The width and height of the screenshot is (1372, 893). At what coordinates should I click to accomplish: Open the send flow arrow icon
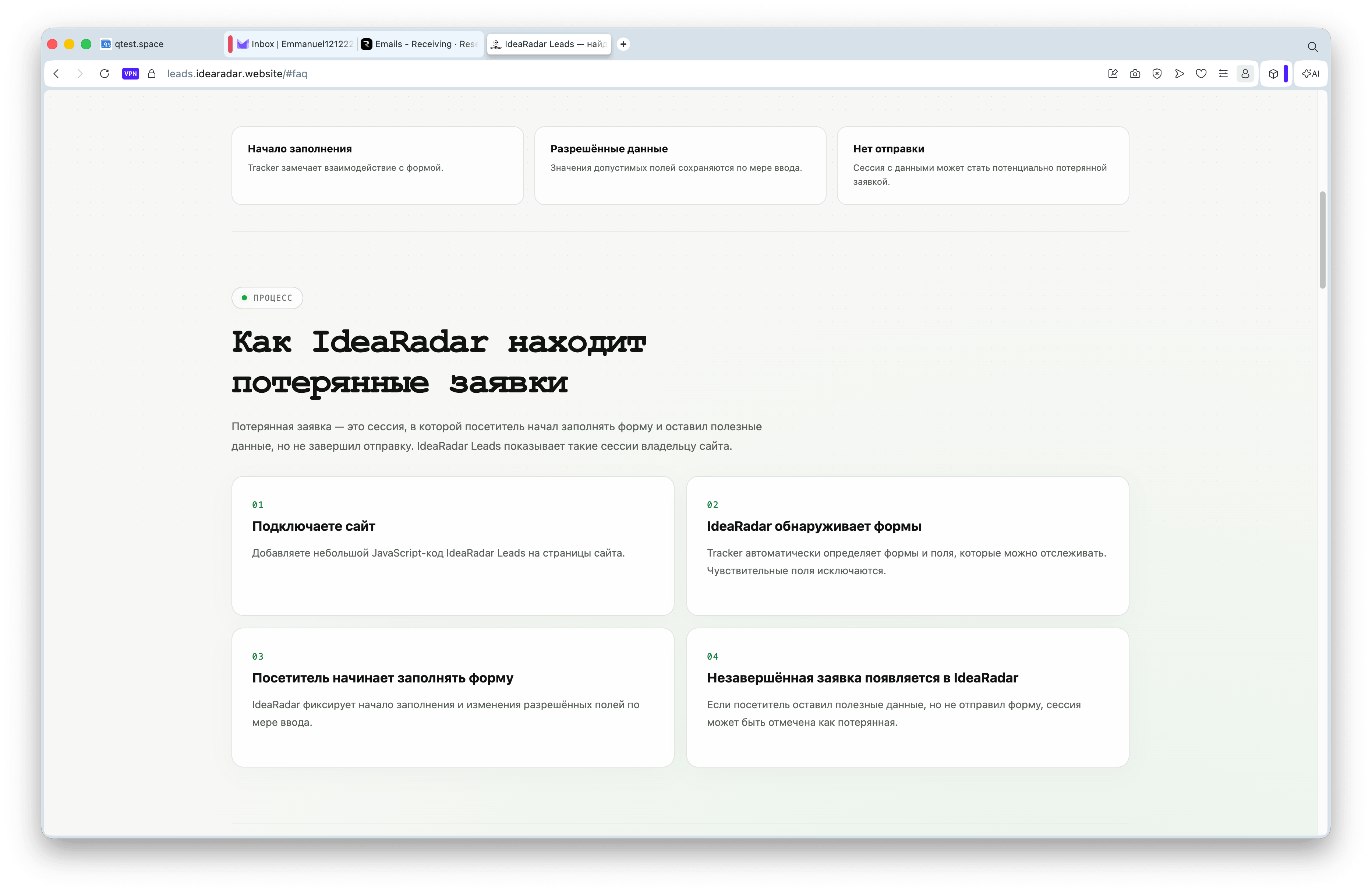[x=1179, y=74]
